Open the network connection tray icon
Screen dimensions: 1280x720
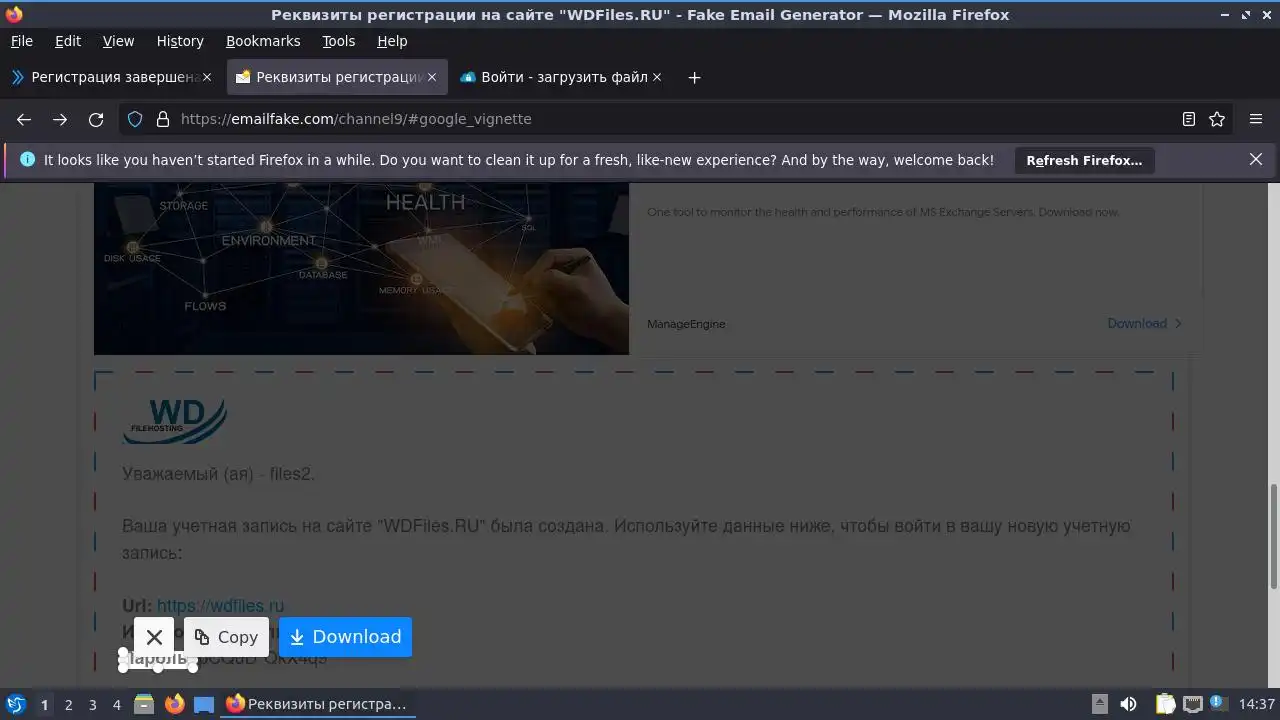pyautogui.click(x=1192, y=704)
